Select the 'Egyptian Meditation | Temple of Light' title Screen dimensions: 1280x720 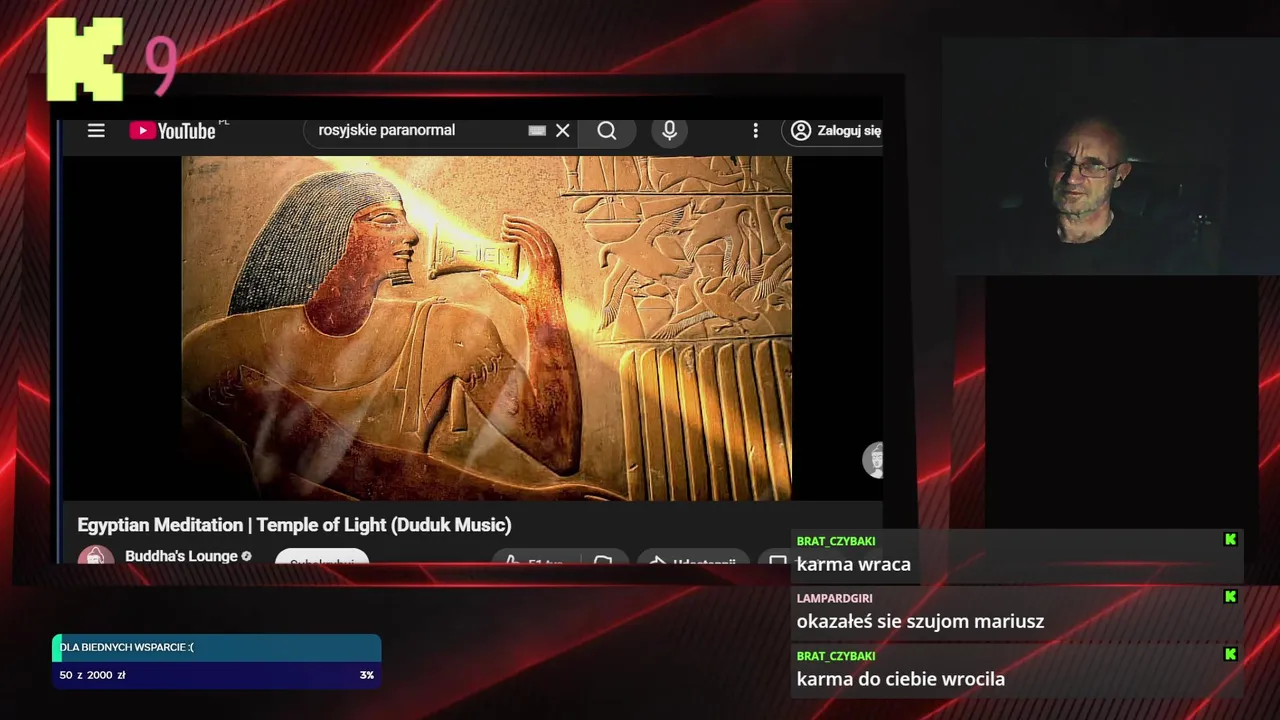[x=294, y=525]
